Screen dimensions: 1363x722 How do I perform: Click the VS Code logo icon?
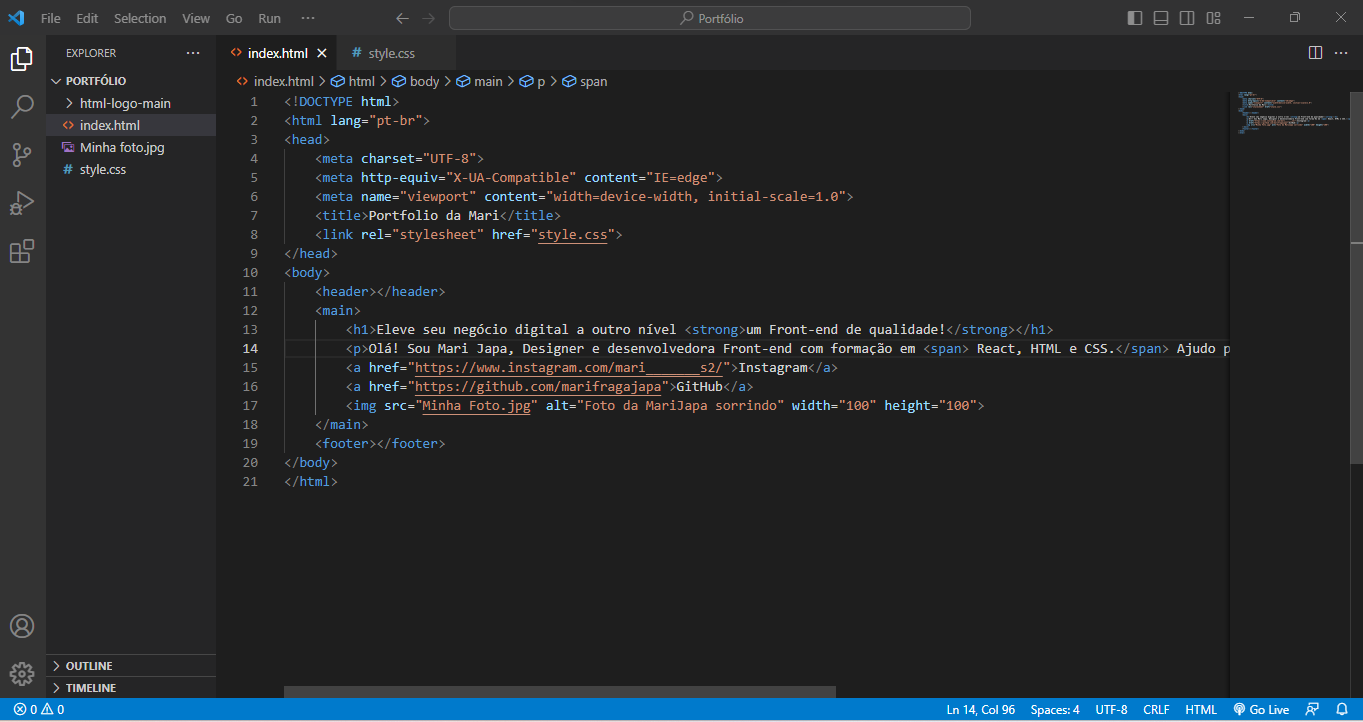coord(16,18)
